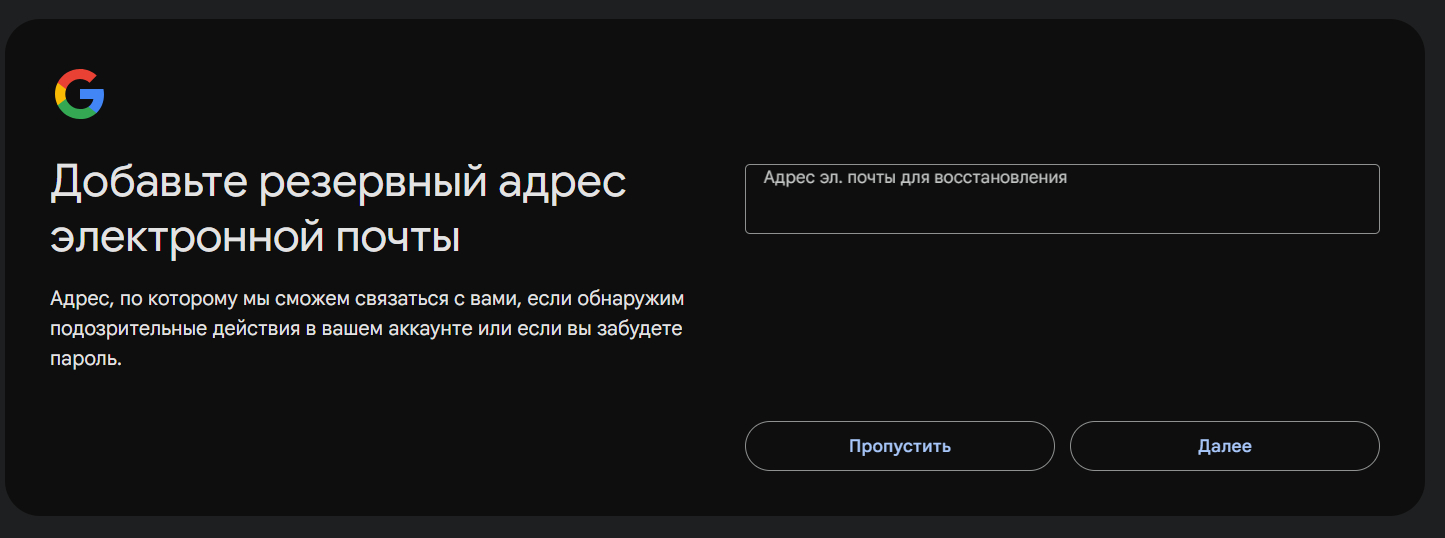Click the paragraph beginning Адрес, по которому мы сможем
Screen dimensions: 1445x538
(366, 329)
